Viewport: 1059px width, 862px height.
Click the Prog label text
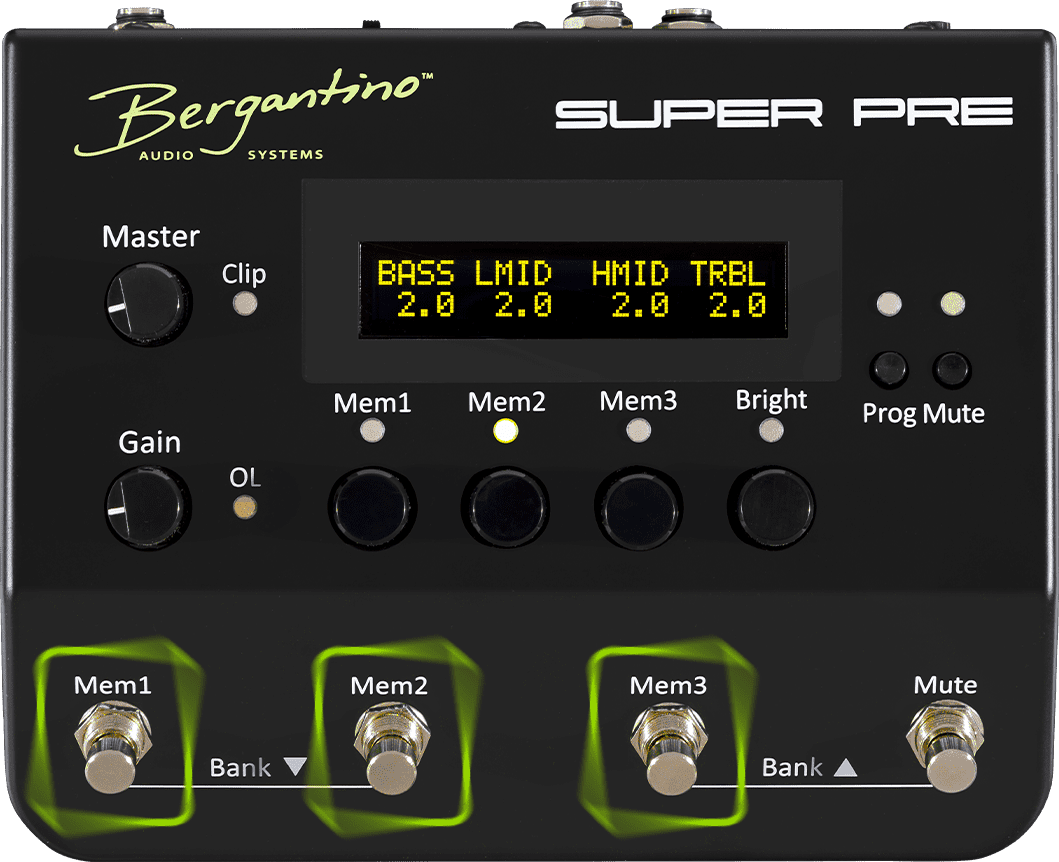(x=889, y=413)
